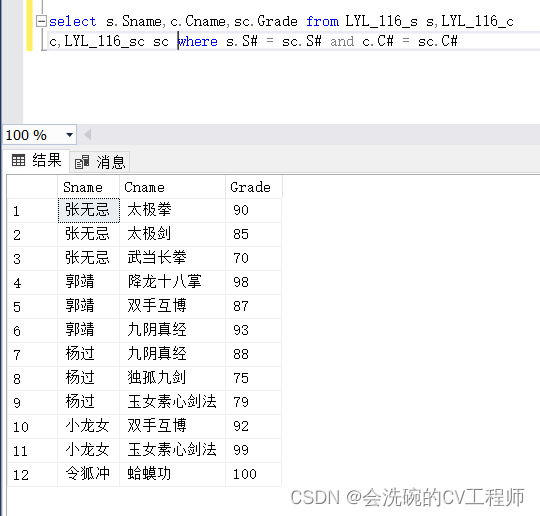Click 九阴真经 in row 7
The height and width of the screenshot is (516, 540).
(x=173, y=354)
